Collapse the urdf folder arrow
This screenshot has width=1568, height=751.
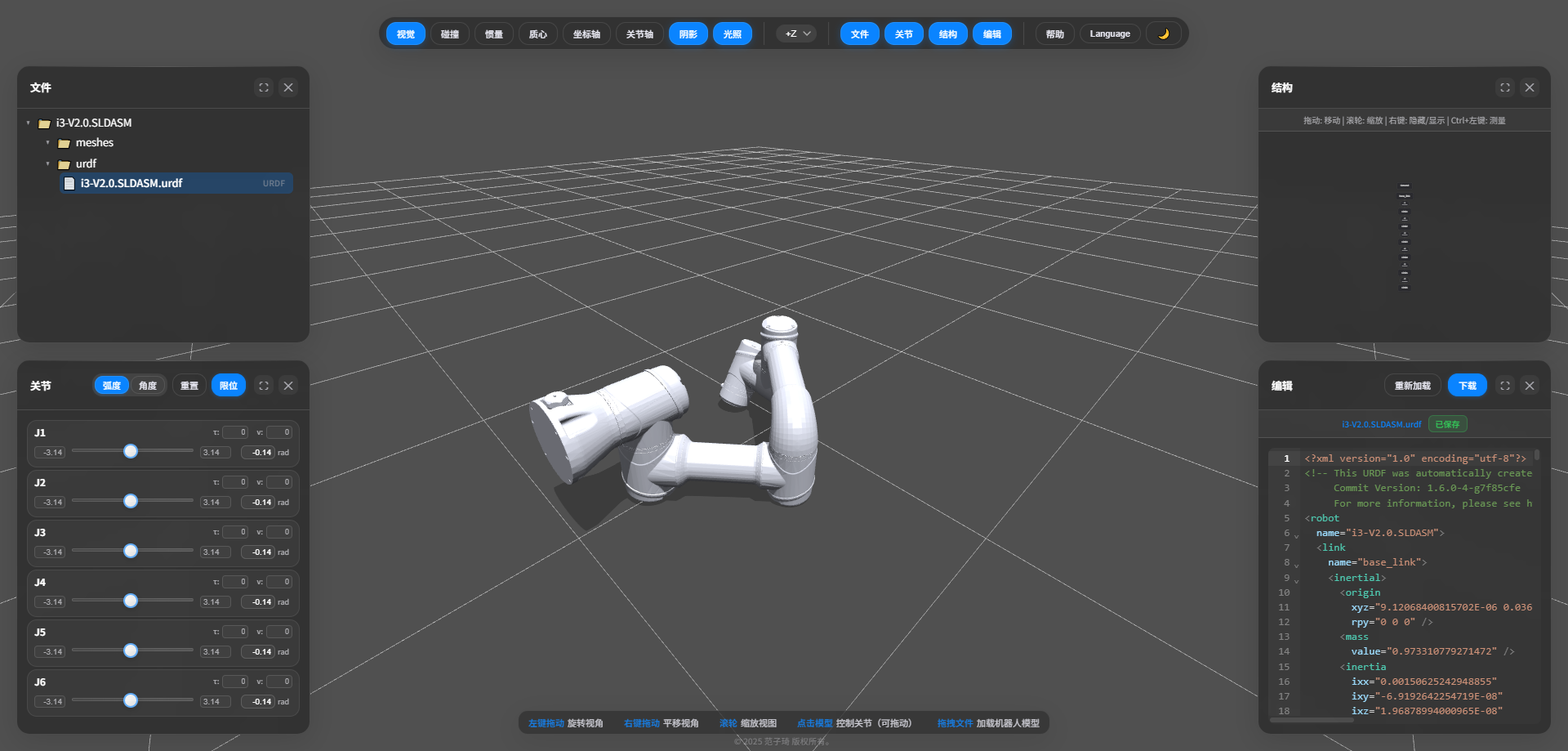tap(47, 164)
